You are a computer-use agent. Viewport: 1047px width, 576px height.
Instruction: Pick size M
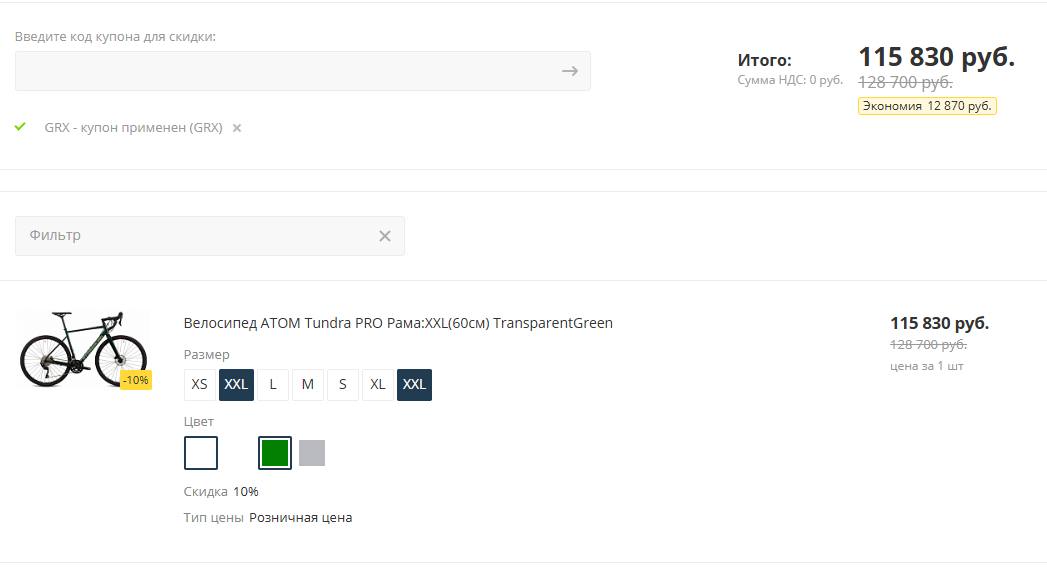[x=308, y=384]
